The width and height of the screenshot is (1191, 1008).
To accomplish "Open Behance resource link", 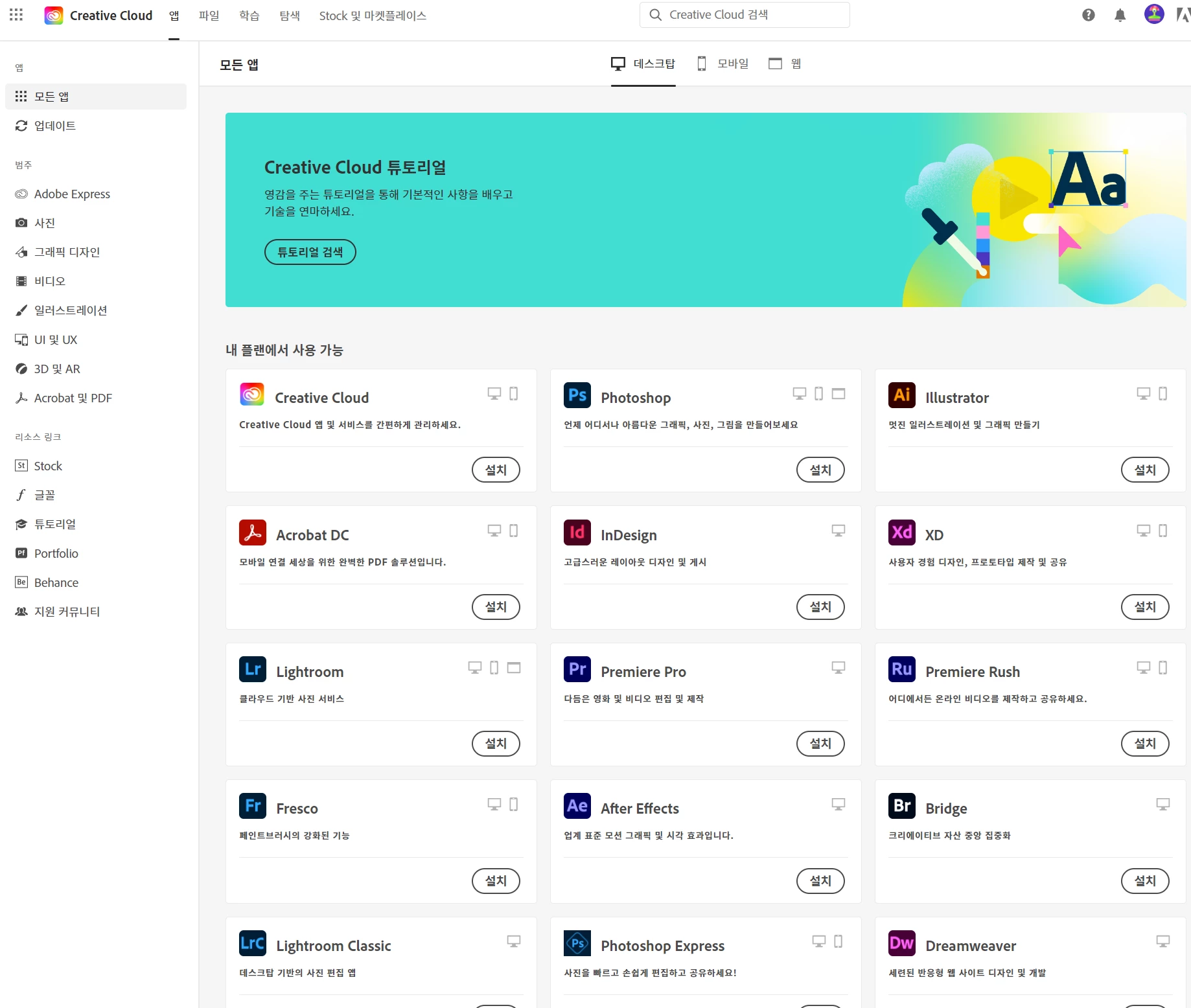I will click(96, 582).
